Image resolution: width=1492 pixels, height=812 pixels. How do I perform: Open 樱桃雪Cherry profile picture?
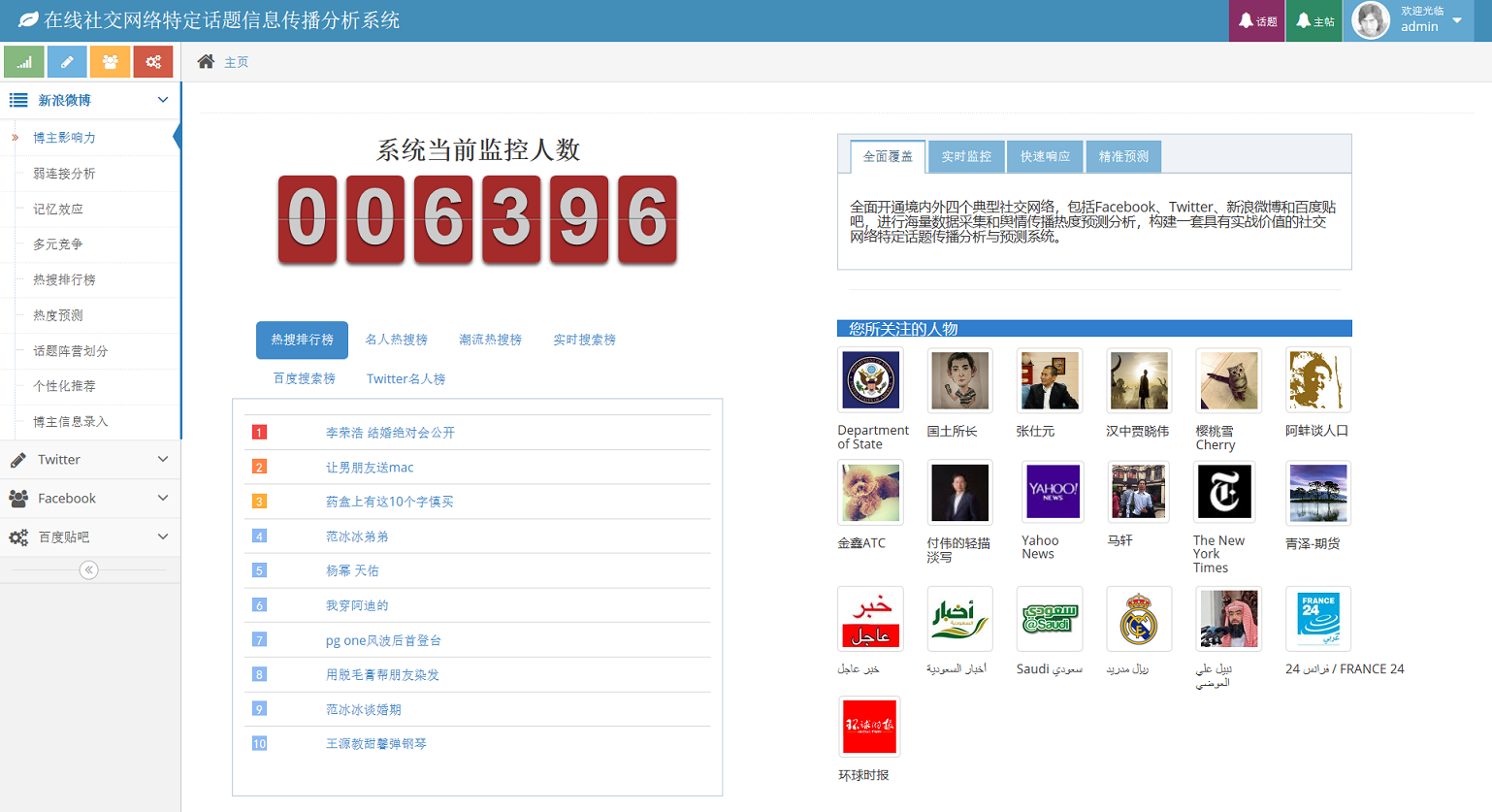(x=1228, y=380)
